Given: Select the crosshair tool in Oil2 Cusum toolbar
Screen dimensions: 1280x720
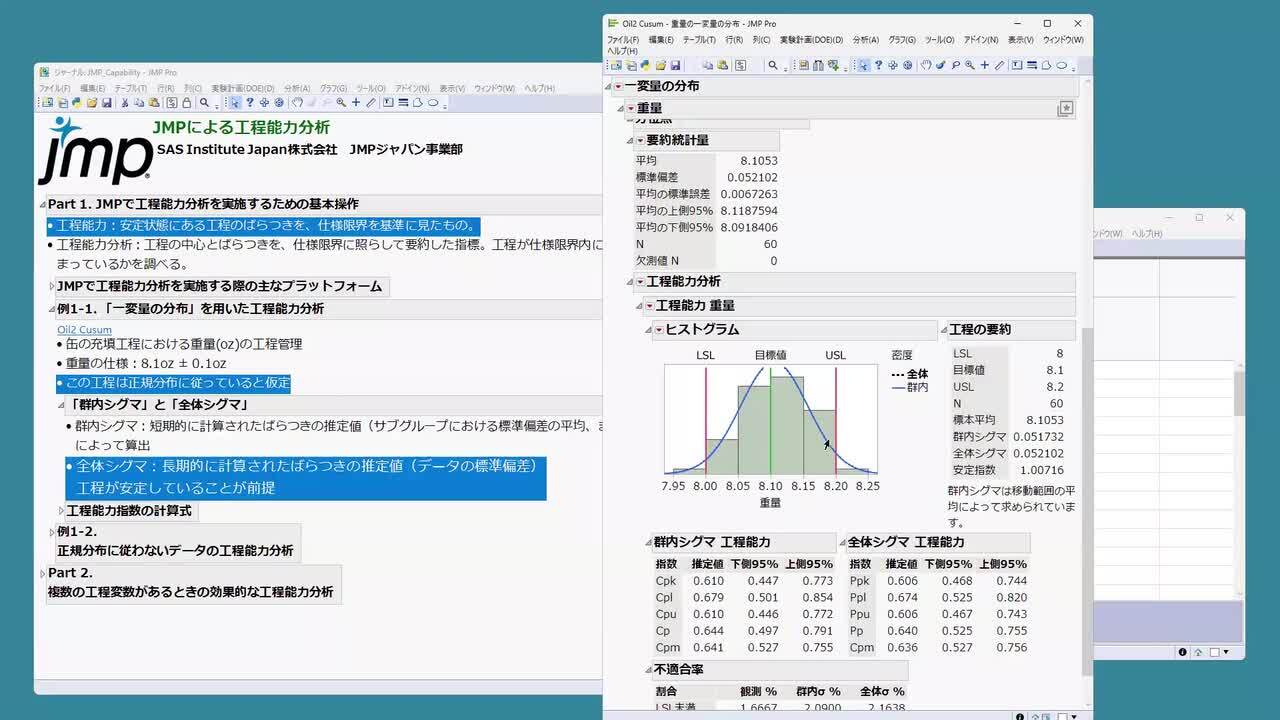Looking at the screenshot, I should pyautogui.click(x=985, y=65).
